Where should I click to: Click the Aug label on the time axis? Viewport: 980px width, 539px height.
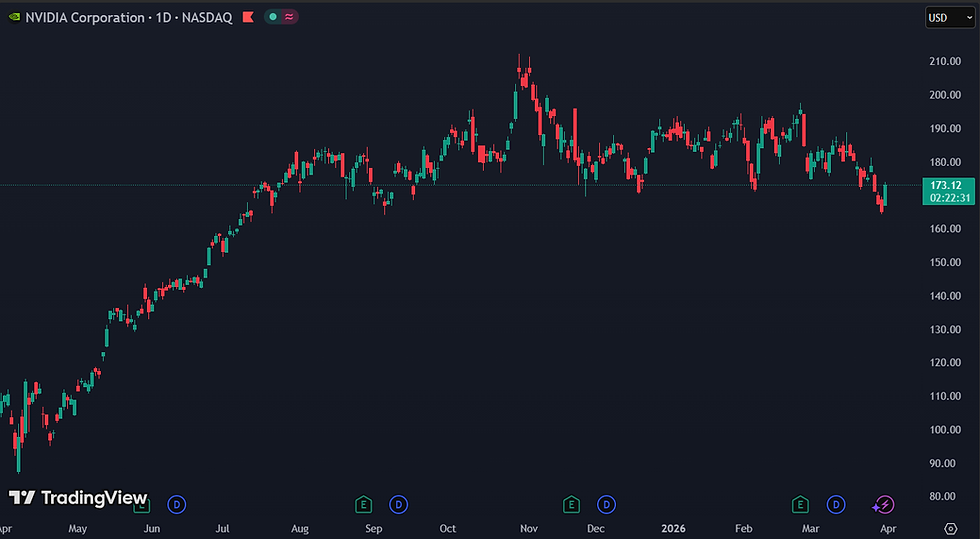coord(300,529)
